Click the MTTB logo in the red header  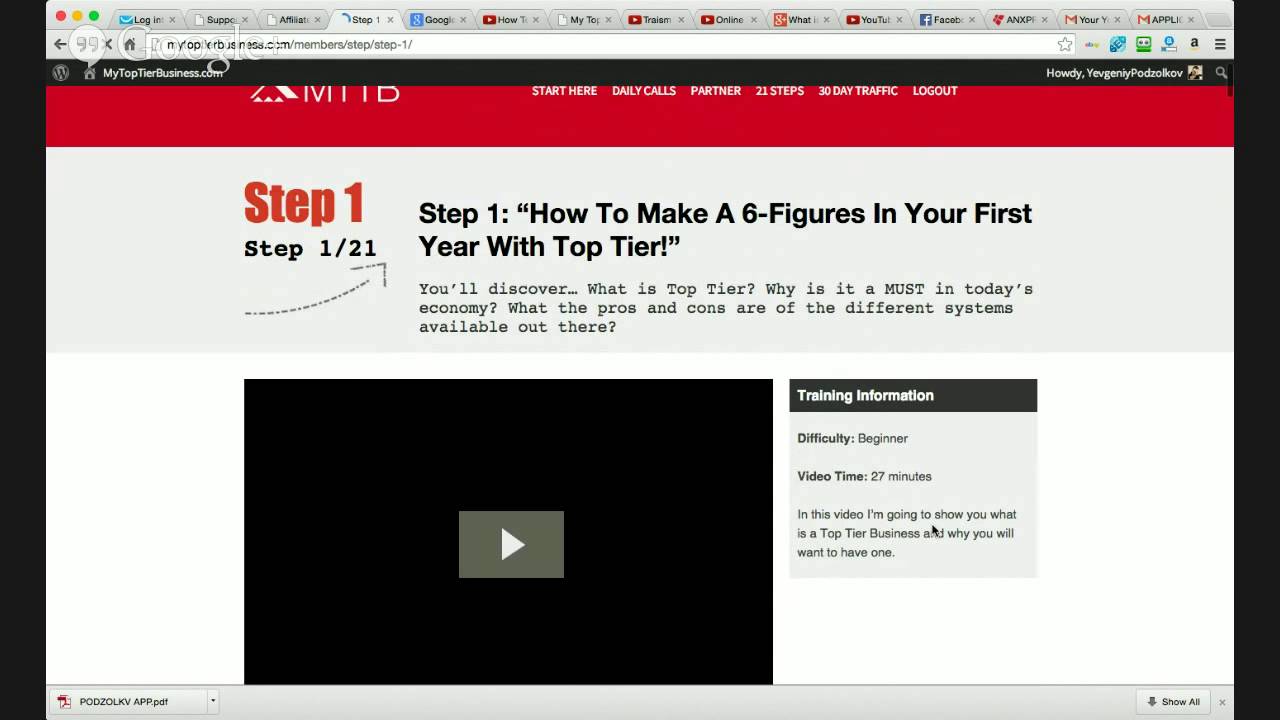[325, 93]
